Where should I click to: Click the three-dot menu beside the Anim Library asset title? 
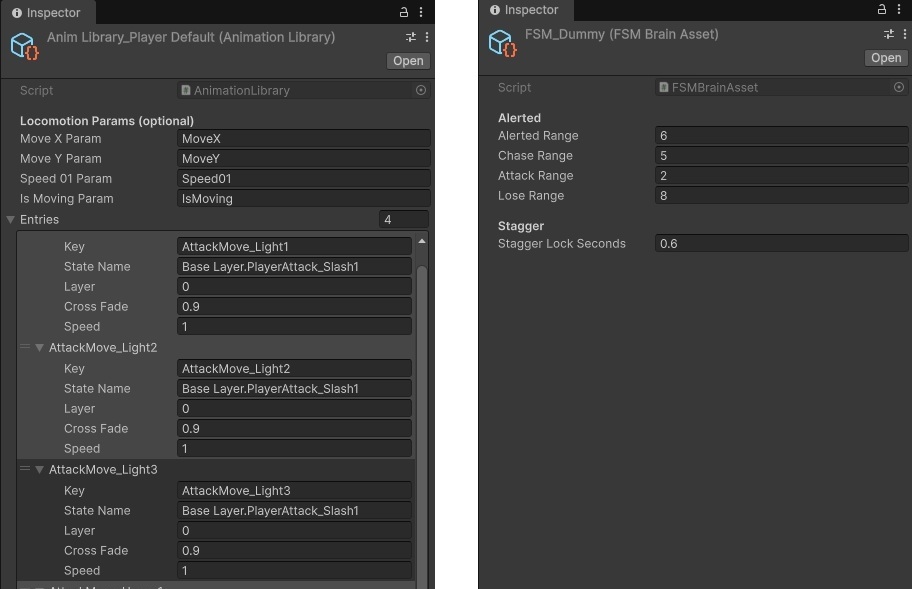tap(427, 37)
